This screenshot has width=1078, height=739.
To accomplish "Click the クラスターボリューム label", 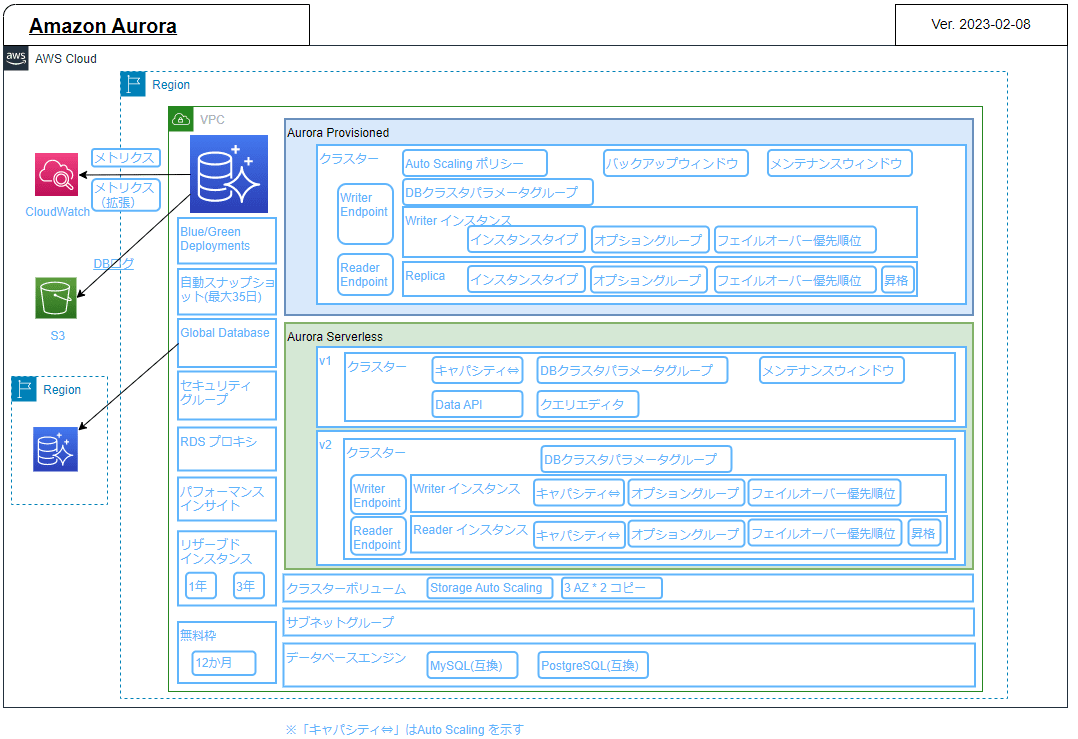I will click(346, 589).
